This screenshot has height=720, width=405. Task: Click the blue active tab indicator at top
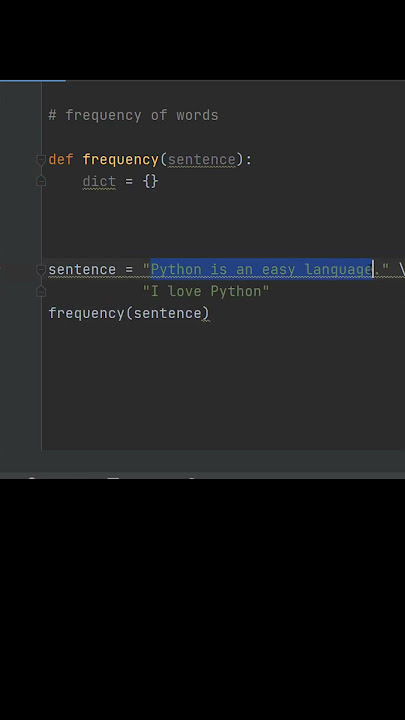point(33,81)
